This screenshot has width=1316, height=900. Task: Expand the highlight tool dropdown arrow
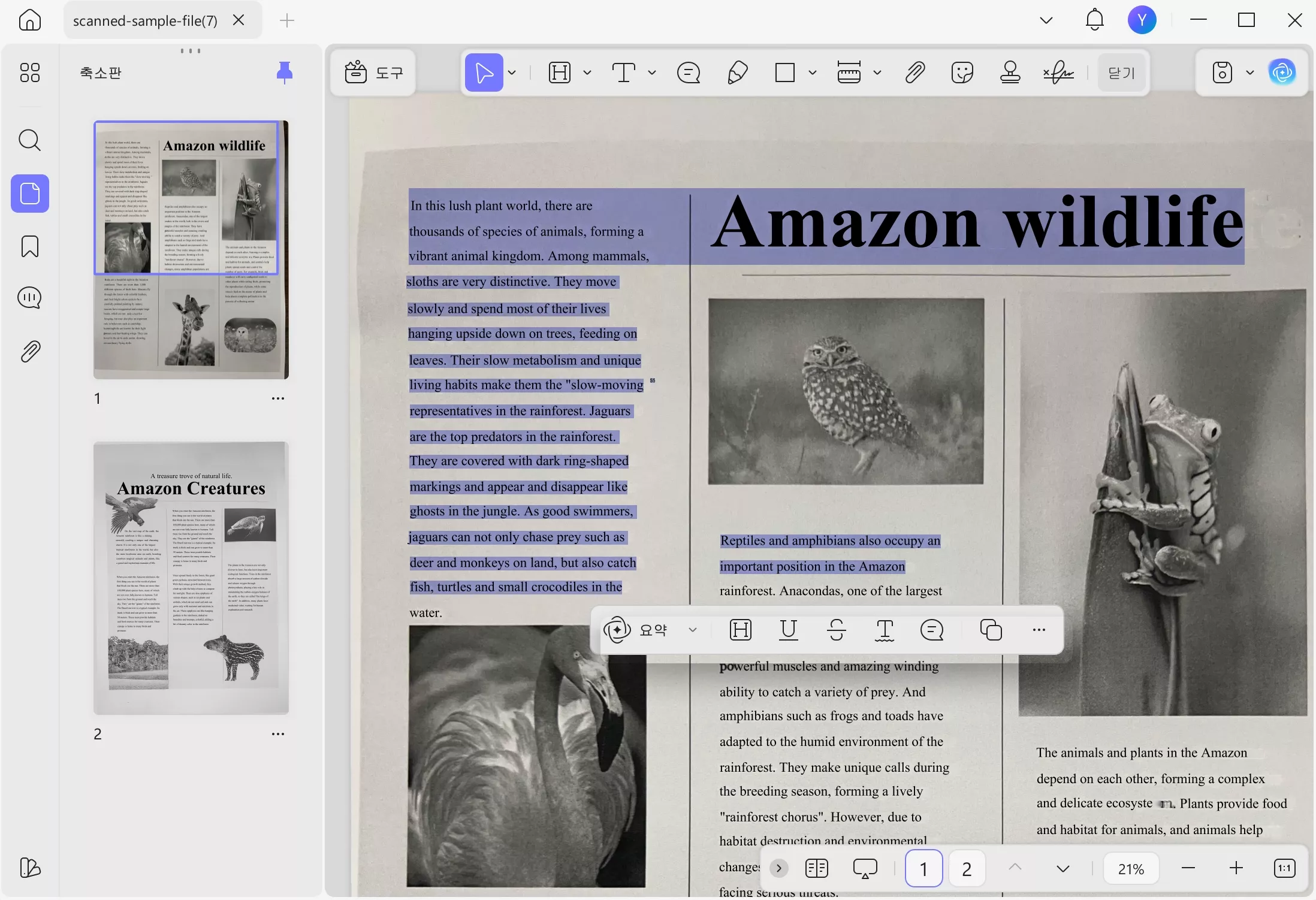click(587, 73)
